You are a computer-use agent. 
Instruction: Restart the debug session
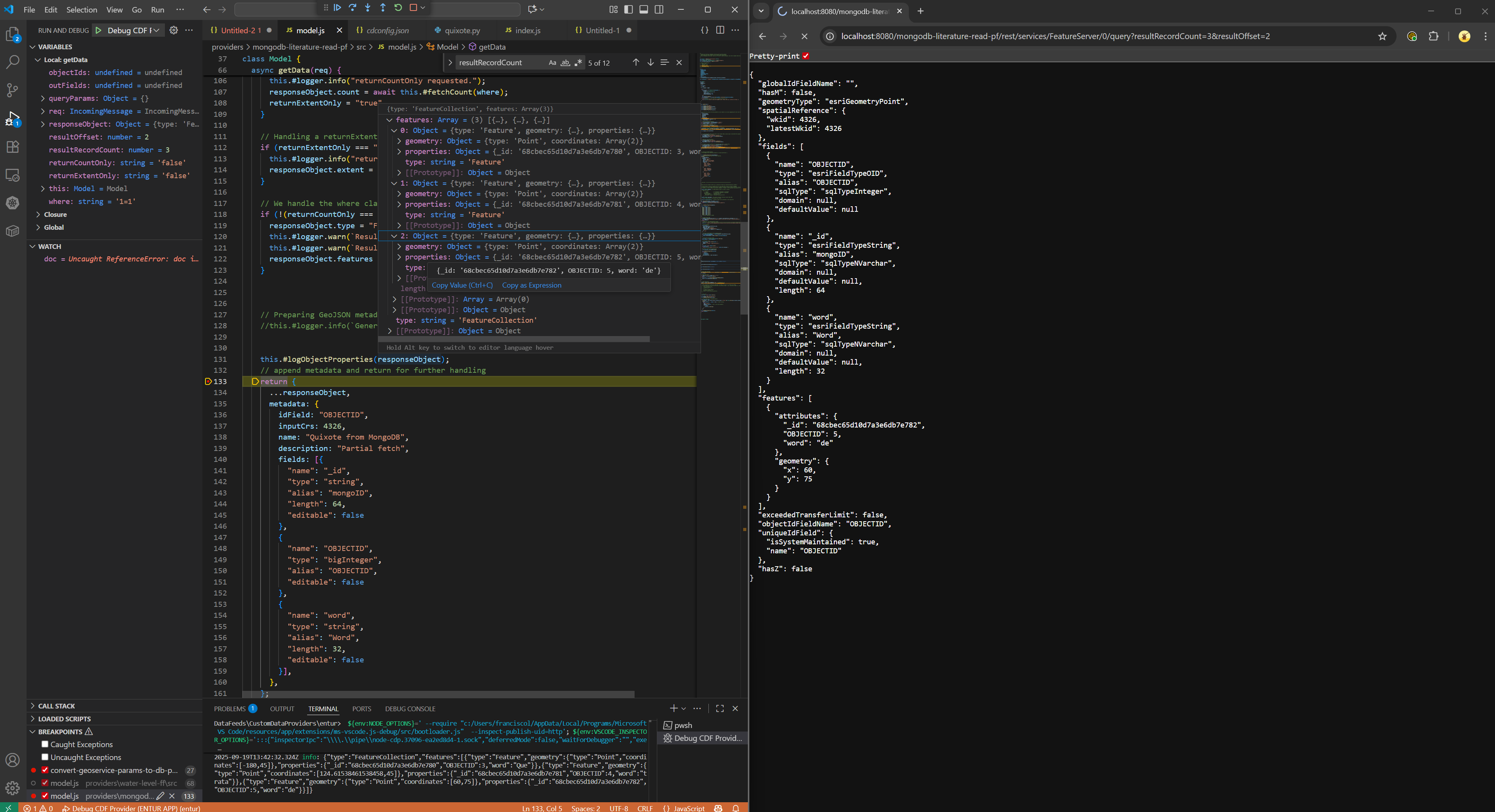[398, 7]
